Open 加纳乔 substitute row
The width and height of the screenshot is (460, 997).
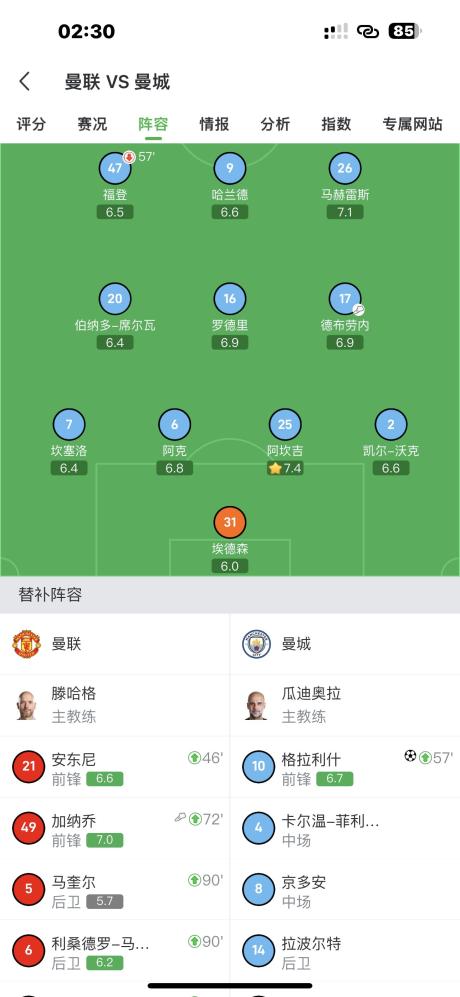pyautogui.click(x=115, y=829)
